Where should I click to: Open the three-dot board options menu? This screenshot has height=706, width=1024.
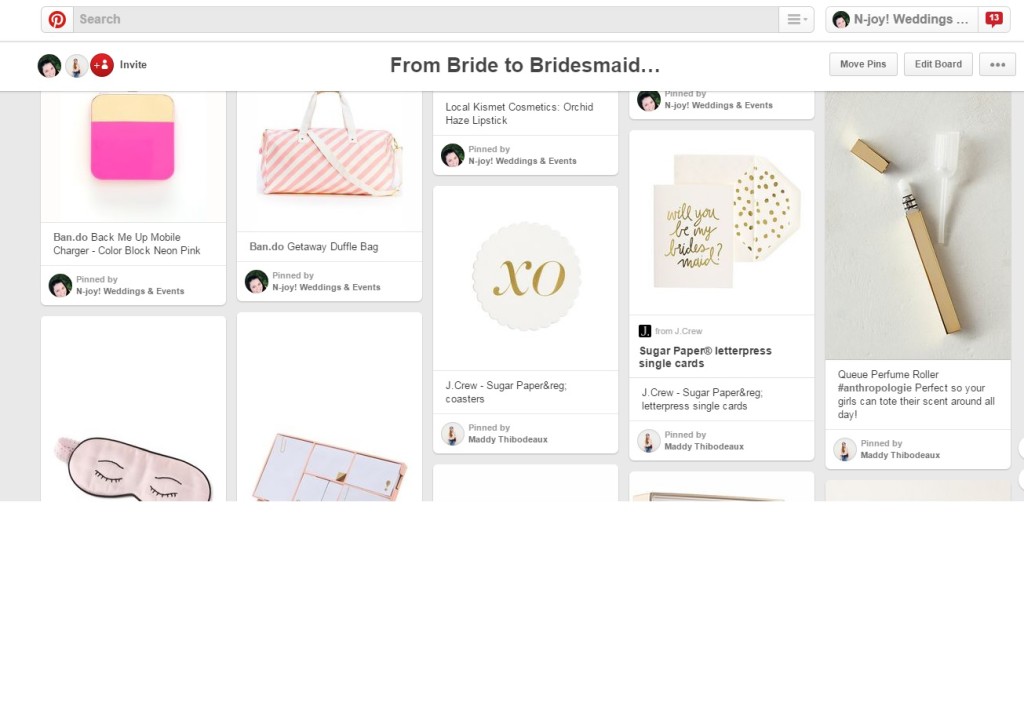[997, 64]
